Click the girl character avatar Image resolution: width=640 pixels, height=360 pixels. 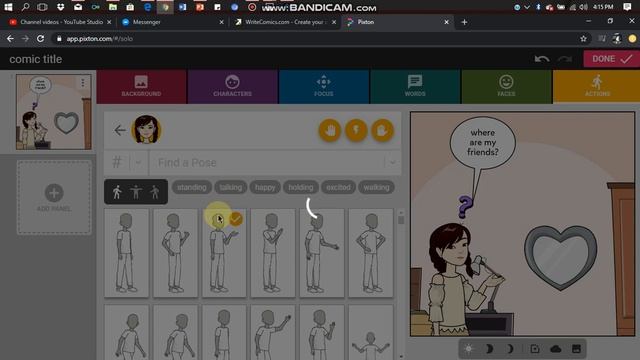146,130
